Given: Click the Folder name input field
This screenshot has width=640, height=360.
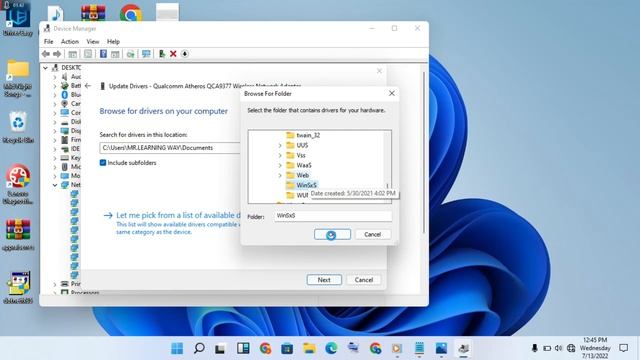Looking at the screenshot, I should [333, 216].
